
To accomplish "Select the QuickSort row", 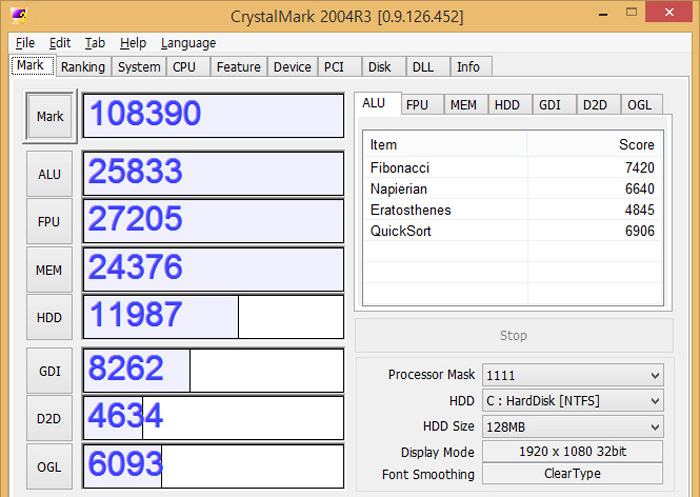I will tap(512, 230).
